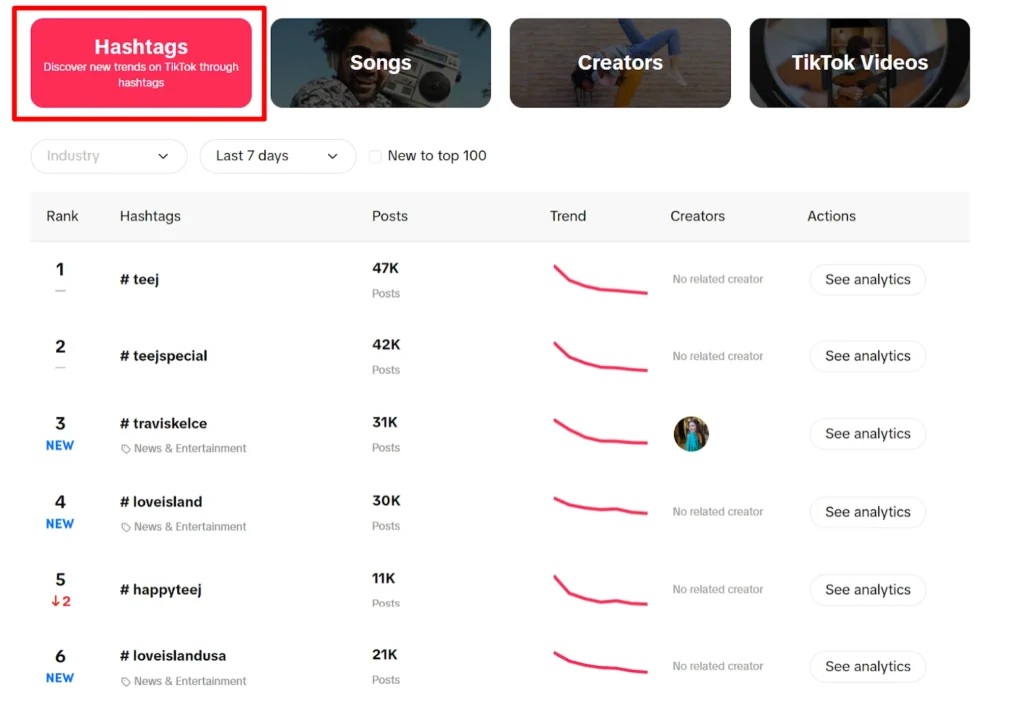Click the loveisland trend line chart
The image size is (1024, 717).
[x=600, y=506]
